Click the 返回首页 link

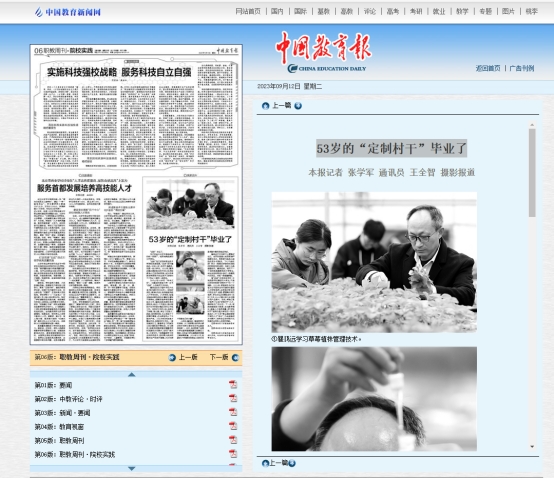point(488,68)
